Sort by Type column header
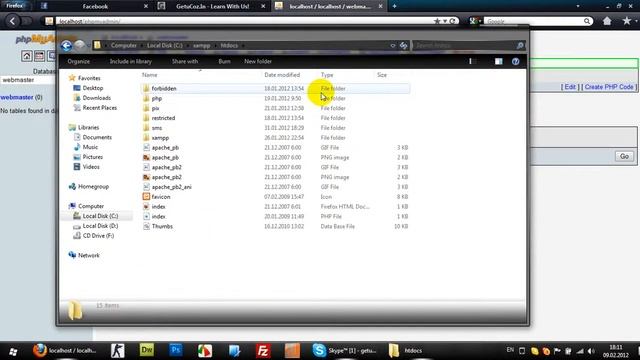 [x=327, y=75]
